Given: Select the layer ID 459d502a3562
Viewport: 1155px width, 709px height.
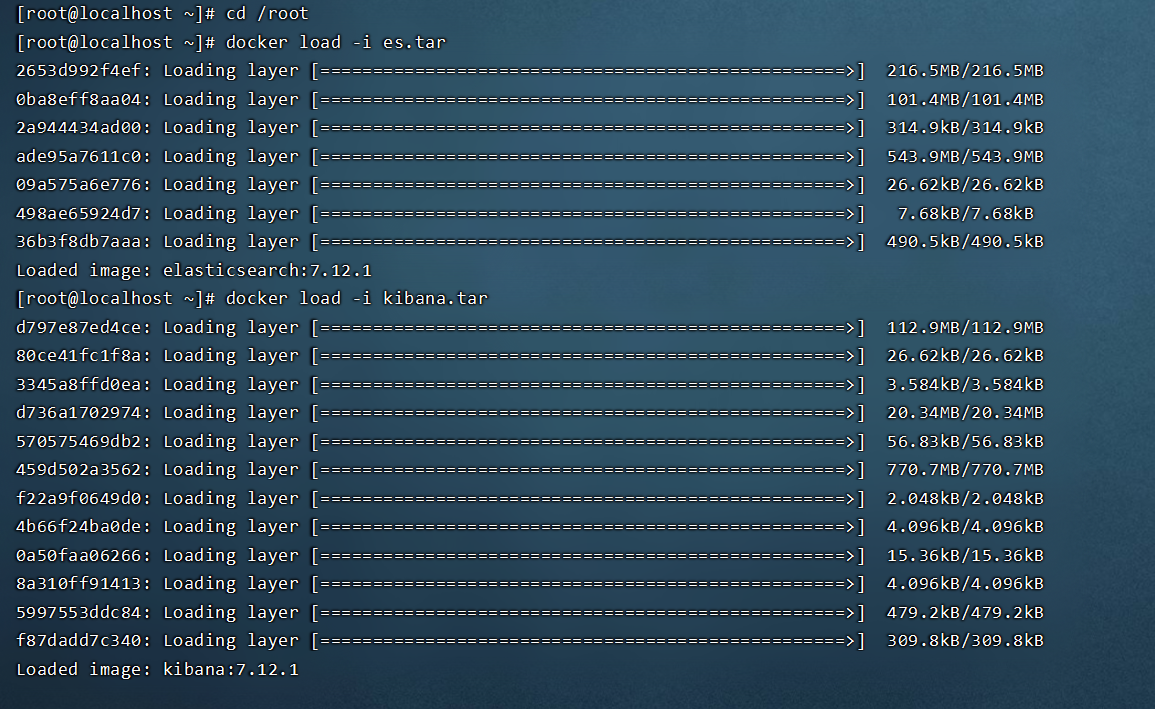Looking at the screenshot, I should tap(78, 470).
